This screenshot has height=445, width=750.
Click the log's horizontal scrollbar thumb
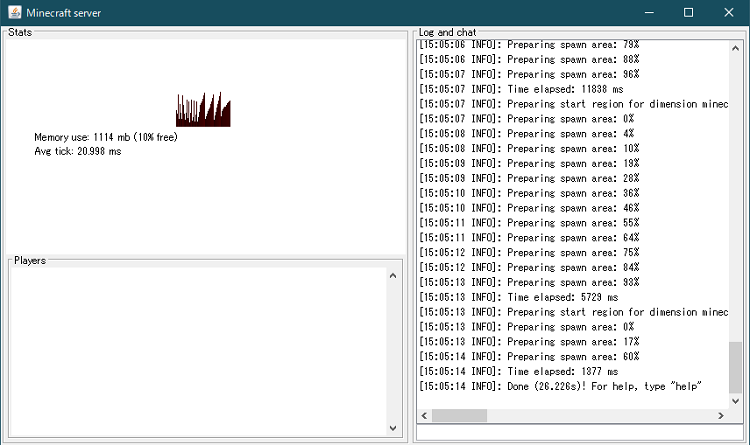click(460, 415)
